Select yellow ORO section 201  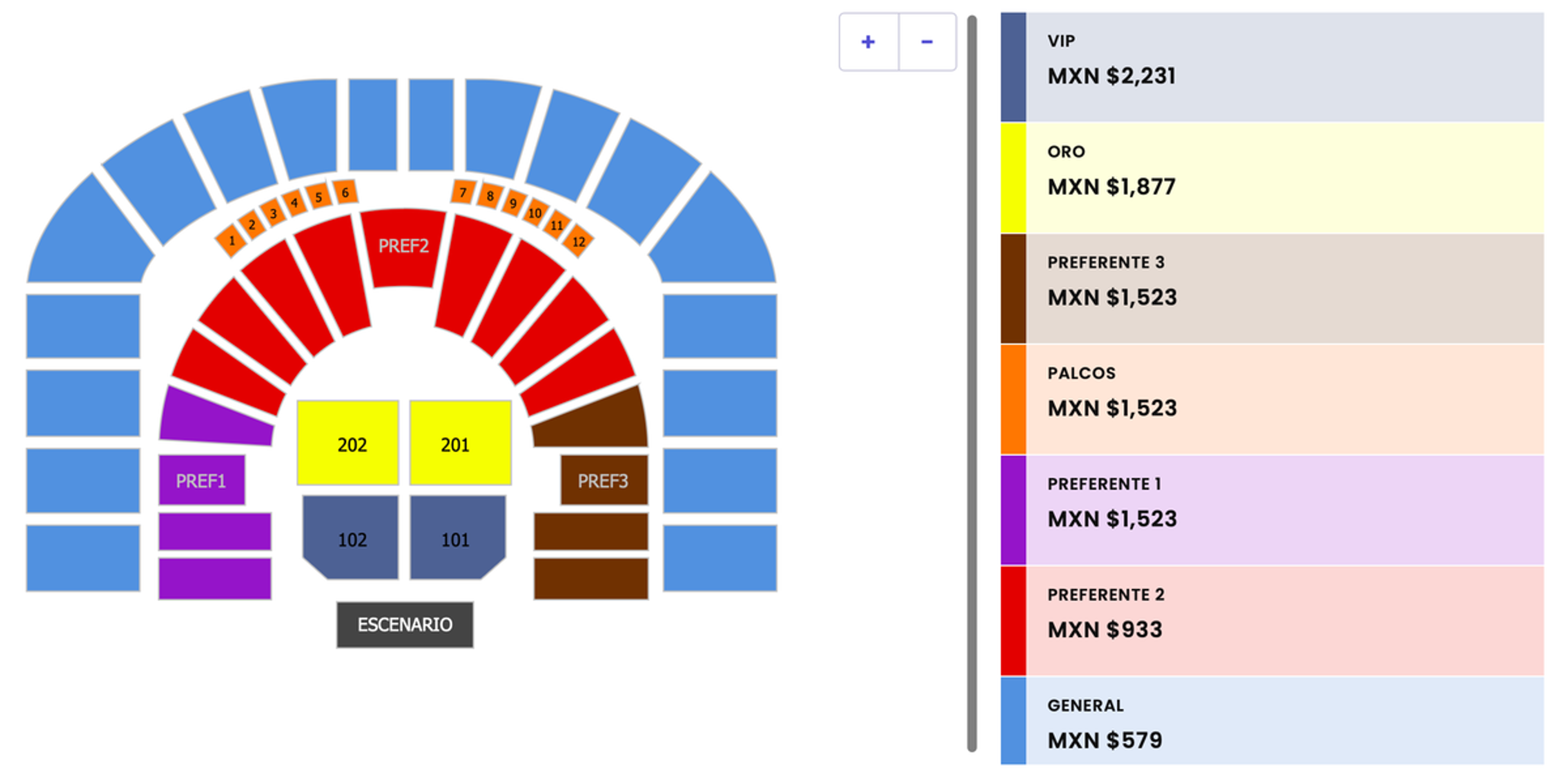tap(460, 442)
